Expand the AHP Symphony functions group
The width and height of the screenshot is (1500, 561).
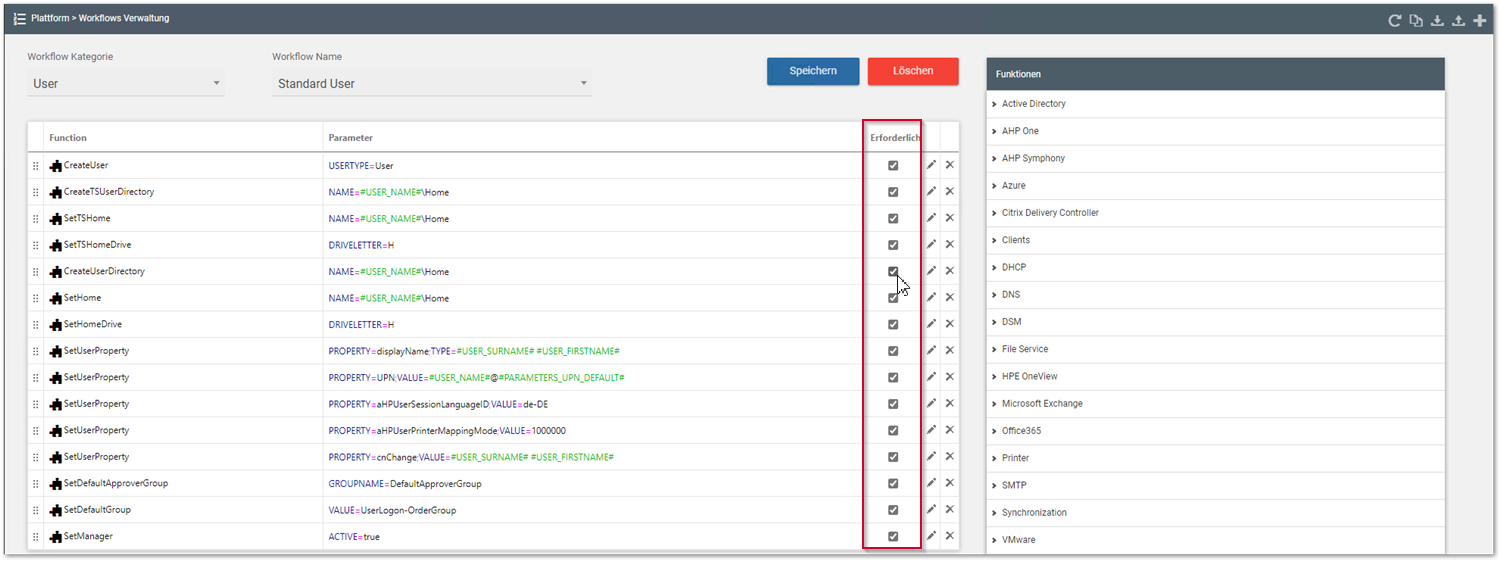(1215, 158)
